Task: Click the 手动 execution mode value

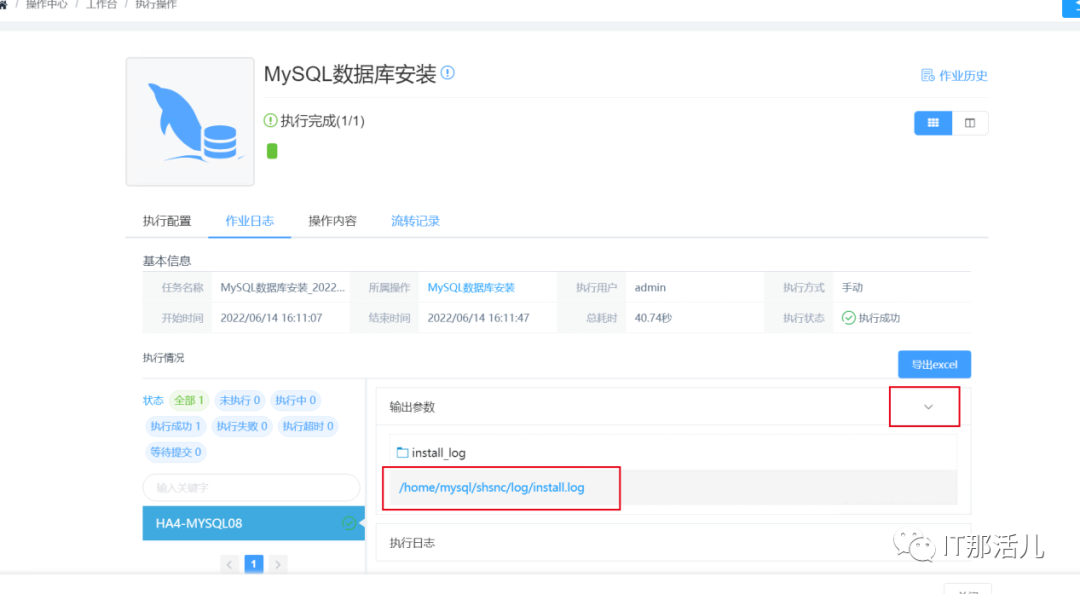Action: click(852, 287)
